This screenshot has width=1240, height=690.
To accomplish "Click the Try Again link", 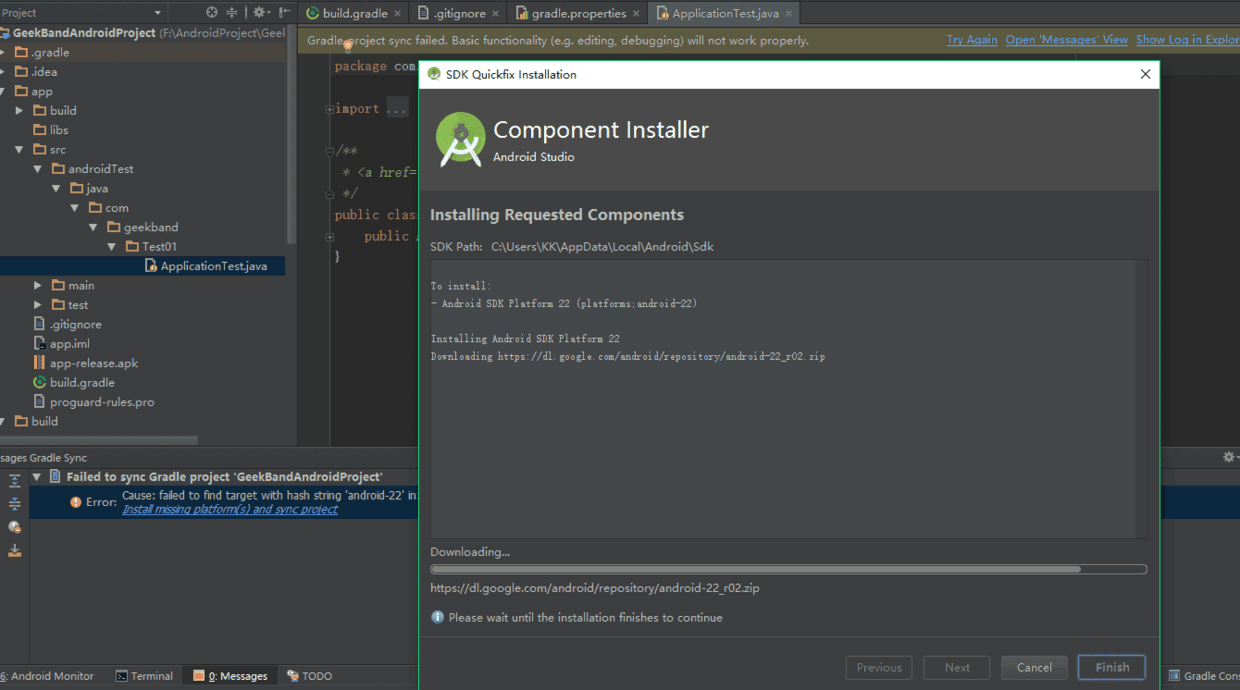I will click(972, 40).
